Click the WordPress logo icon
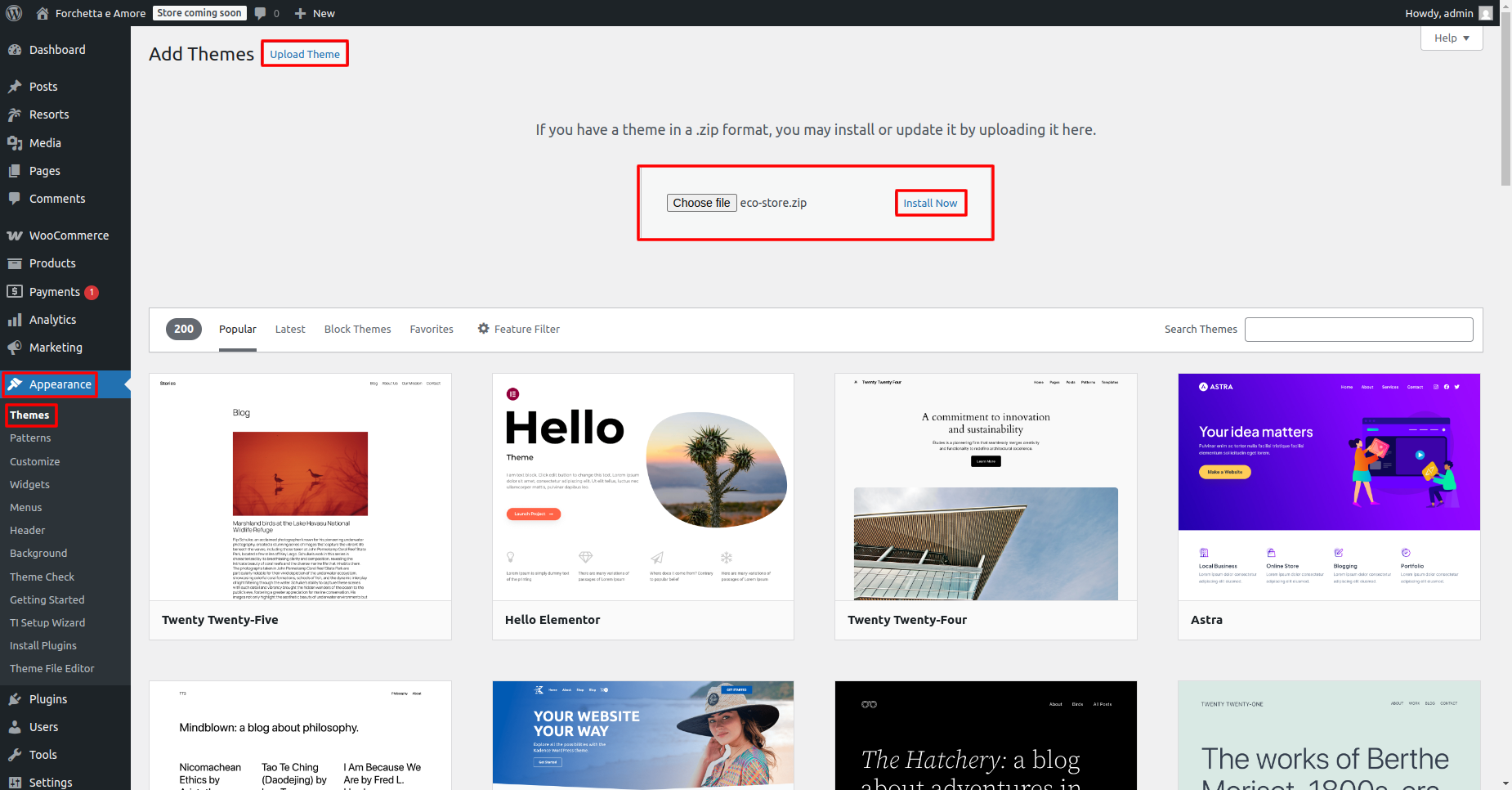The height and width of the screenshot is (790, 1512). tap(14, 13)
